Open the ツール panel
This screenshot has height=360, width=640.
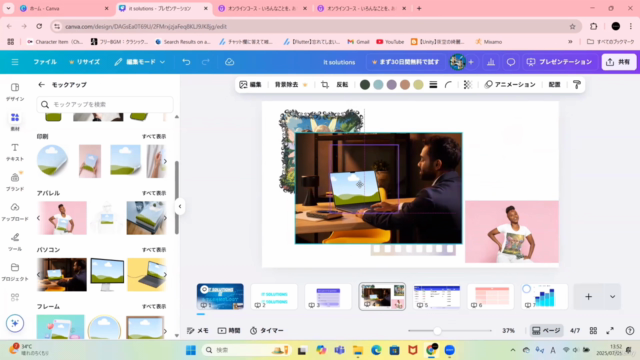click(15, 242)
